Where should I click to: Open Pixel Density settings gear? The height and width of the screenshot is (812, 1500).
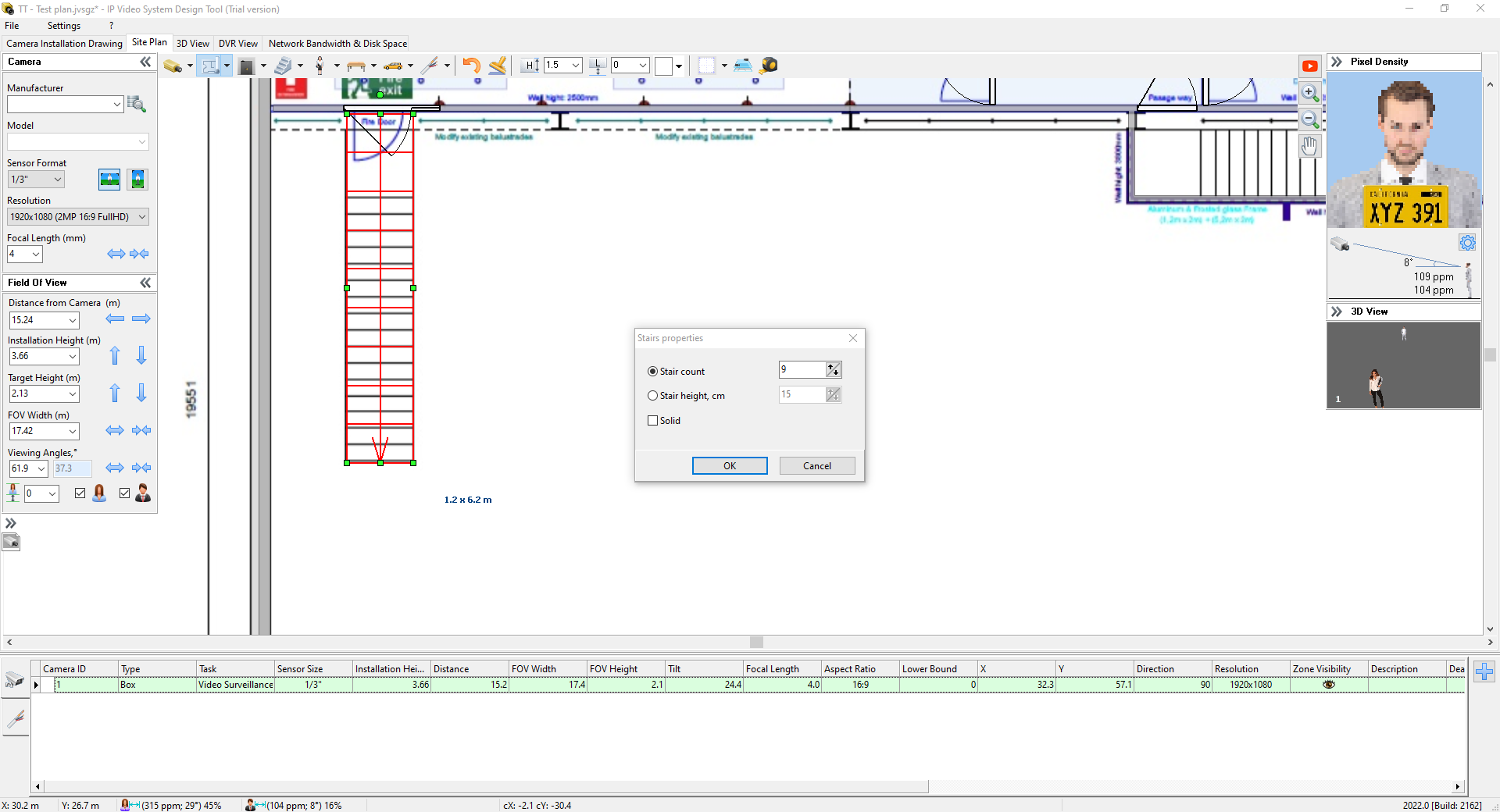[x=1467, y=243]
